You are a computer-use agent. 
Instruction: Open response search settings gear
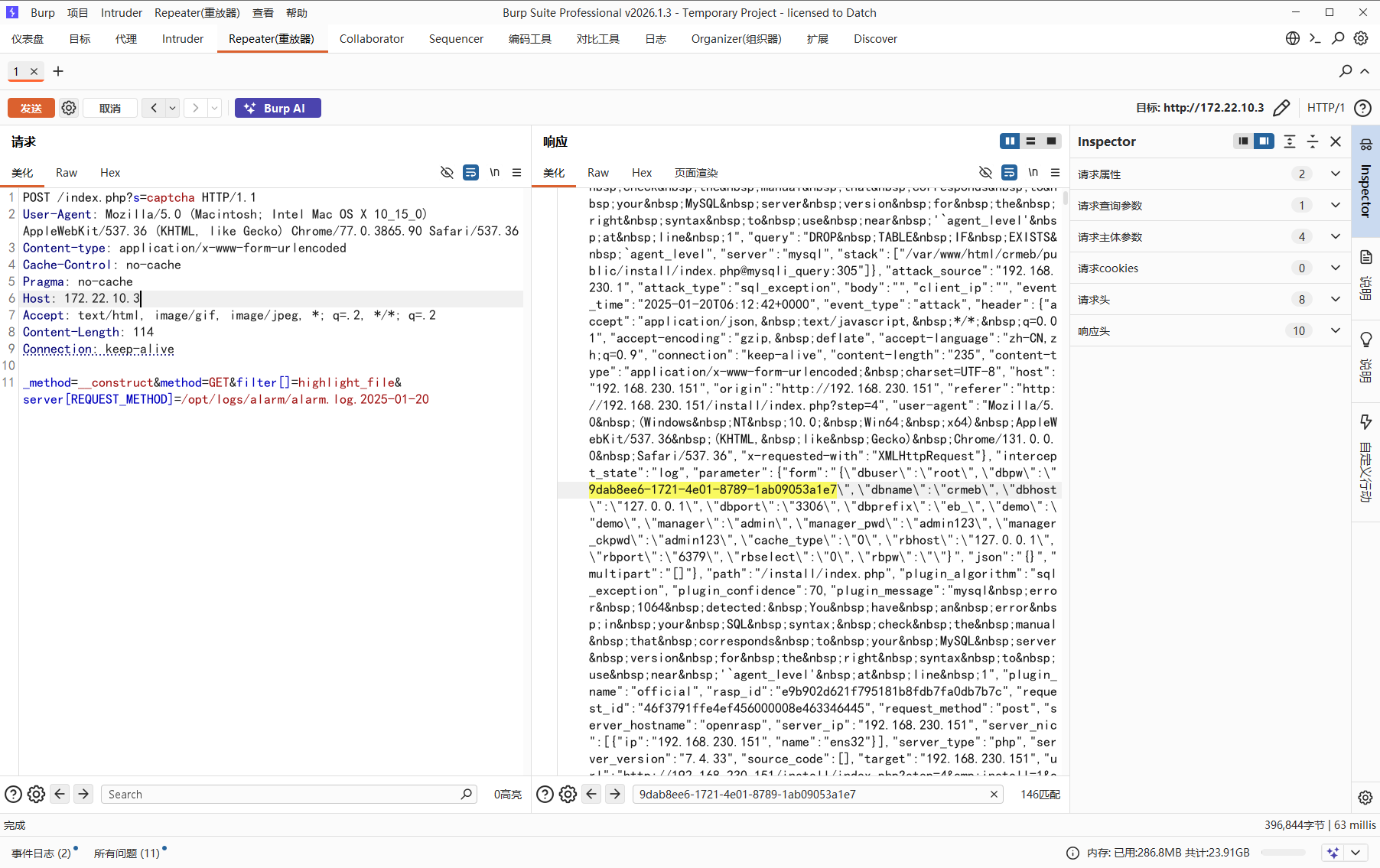tap(568, 795)
